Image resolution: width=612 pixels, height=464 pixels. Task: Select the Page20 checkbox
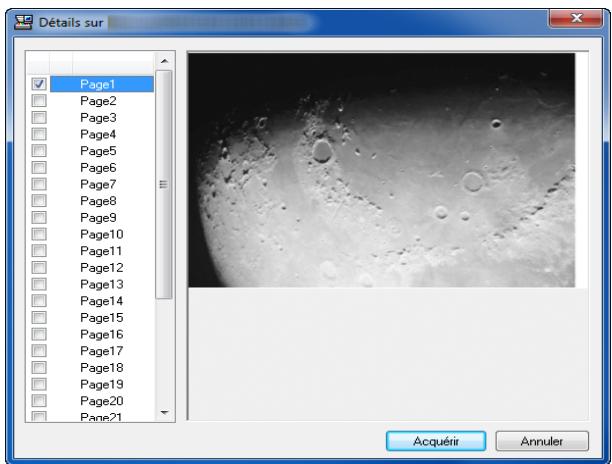point(38,400)
